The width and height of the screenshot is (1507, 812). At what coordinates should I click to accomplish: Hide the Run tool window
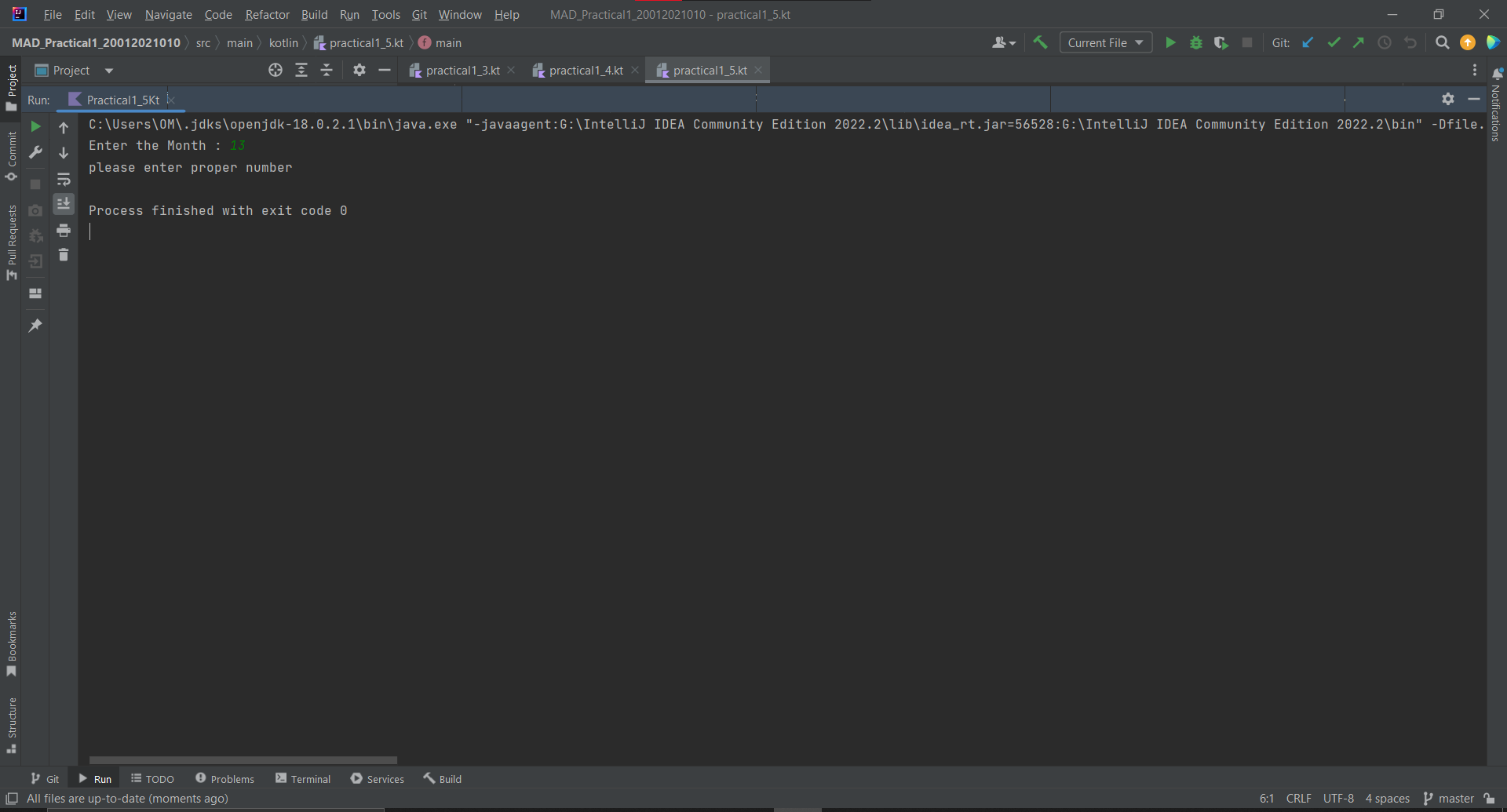(1474, 99)
